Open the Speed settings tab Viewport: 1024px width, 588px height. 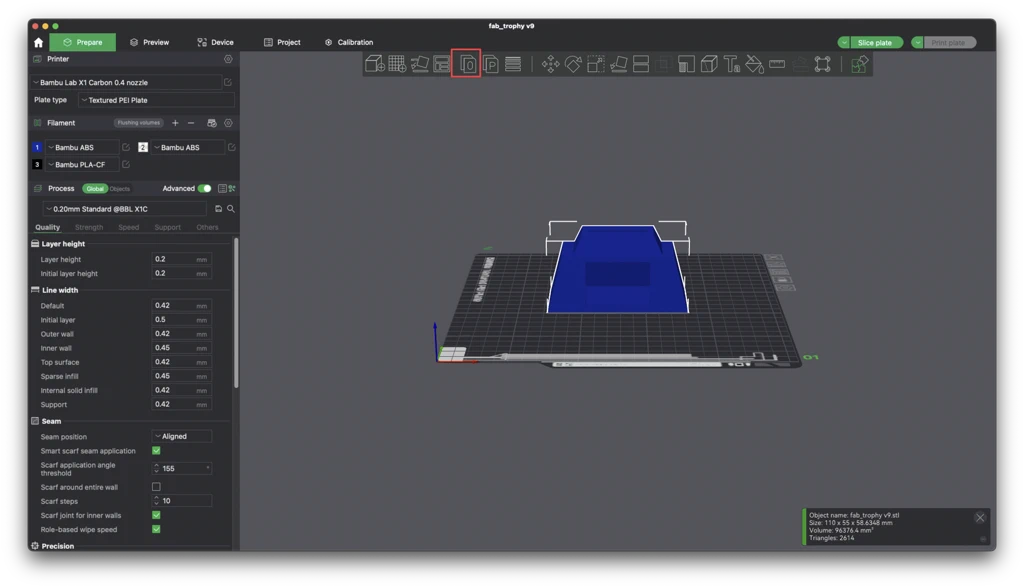coord(129,227)
